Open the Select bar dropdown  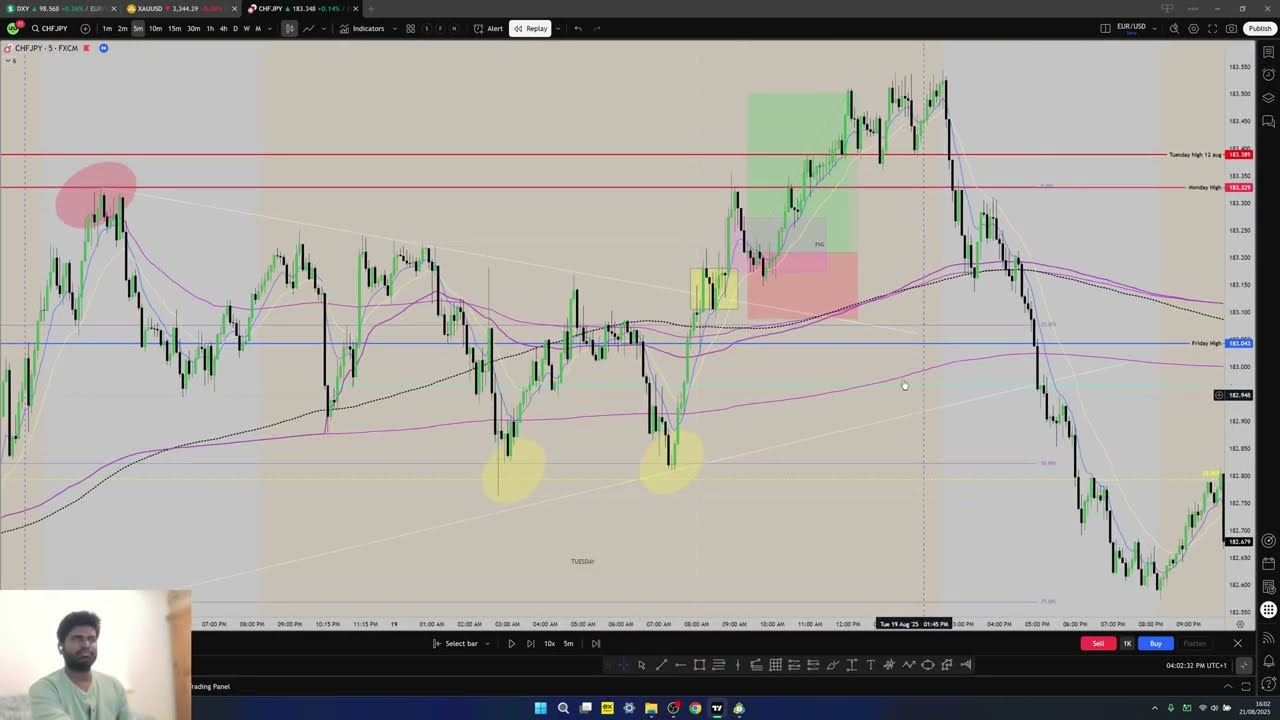[461, 643]
